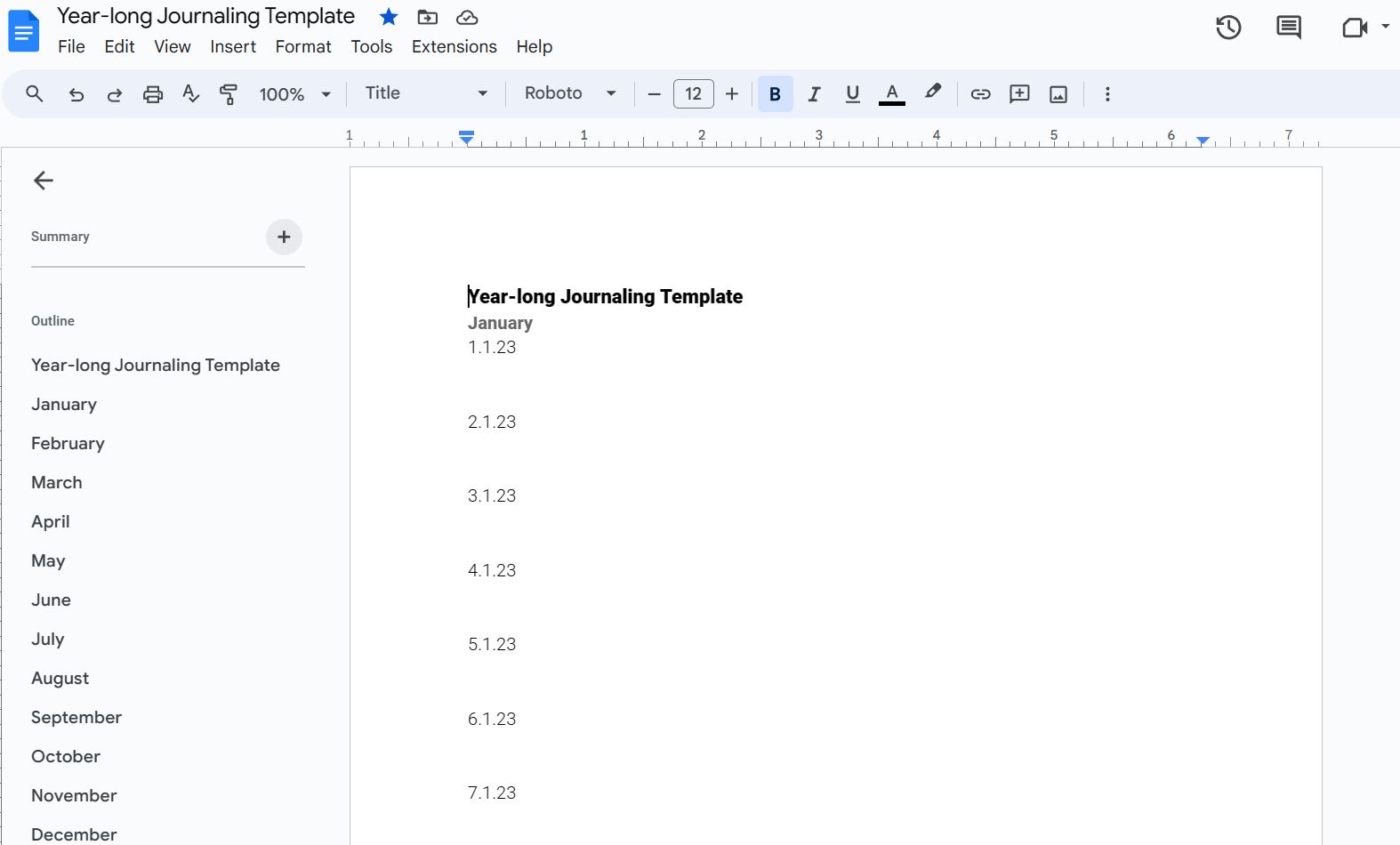
Task: Click the 7.1.23 date entry
Action: point(492,793)
